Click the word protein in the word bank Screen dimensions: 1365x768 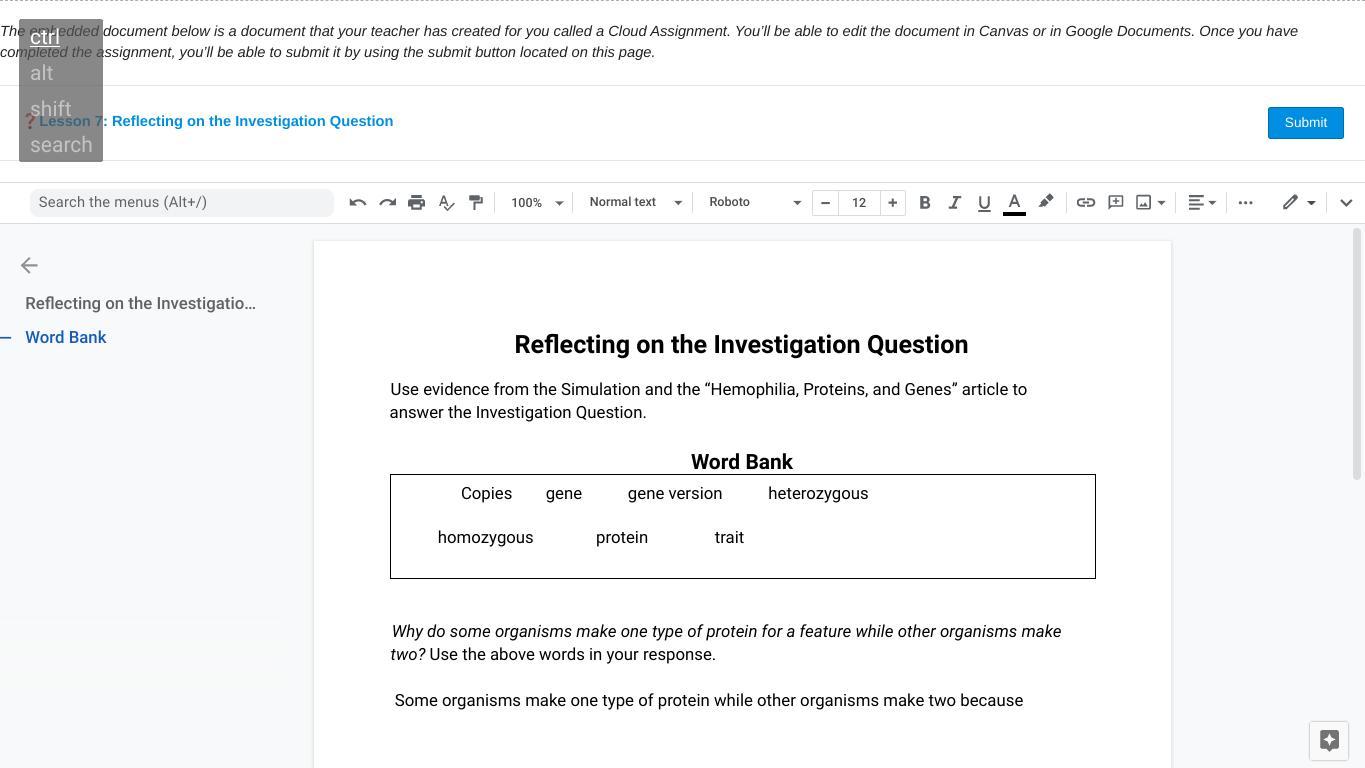[622, 537]
